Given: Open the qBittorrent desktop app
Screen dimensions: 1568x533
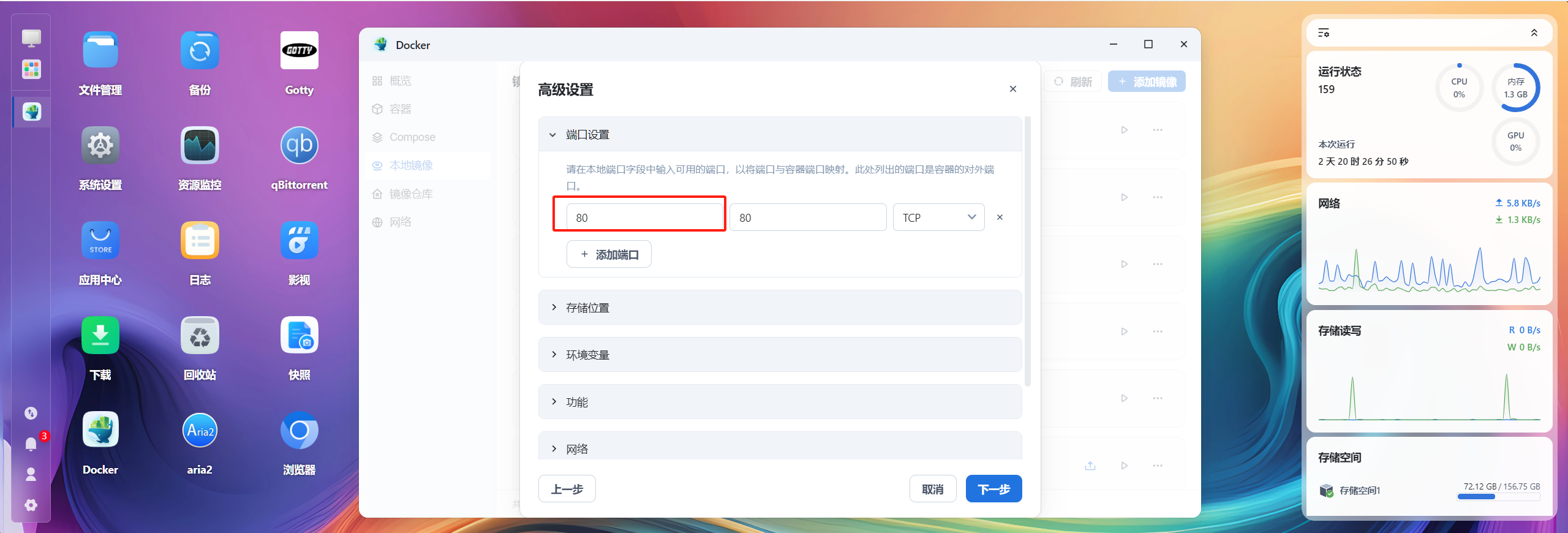Looking at the screenshot, I should (x=299, y=146).
